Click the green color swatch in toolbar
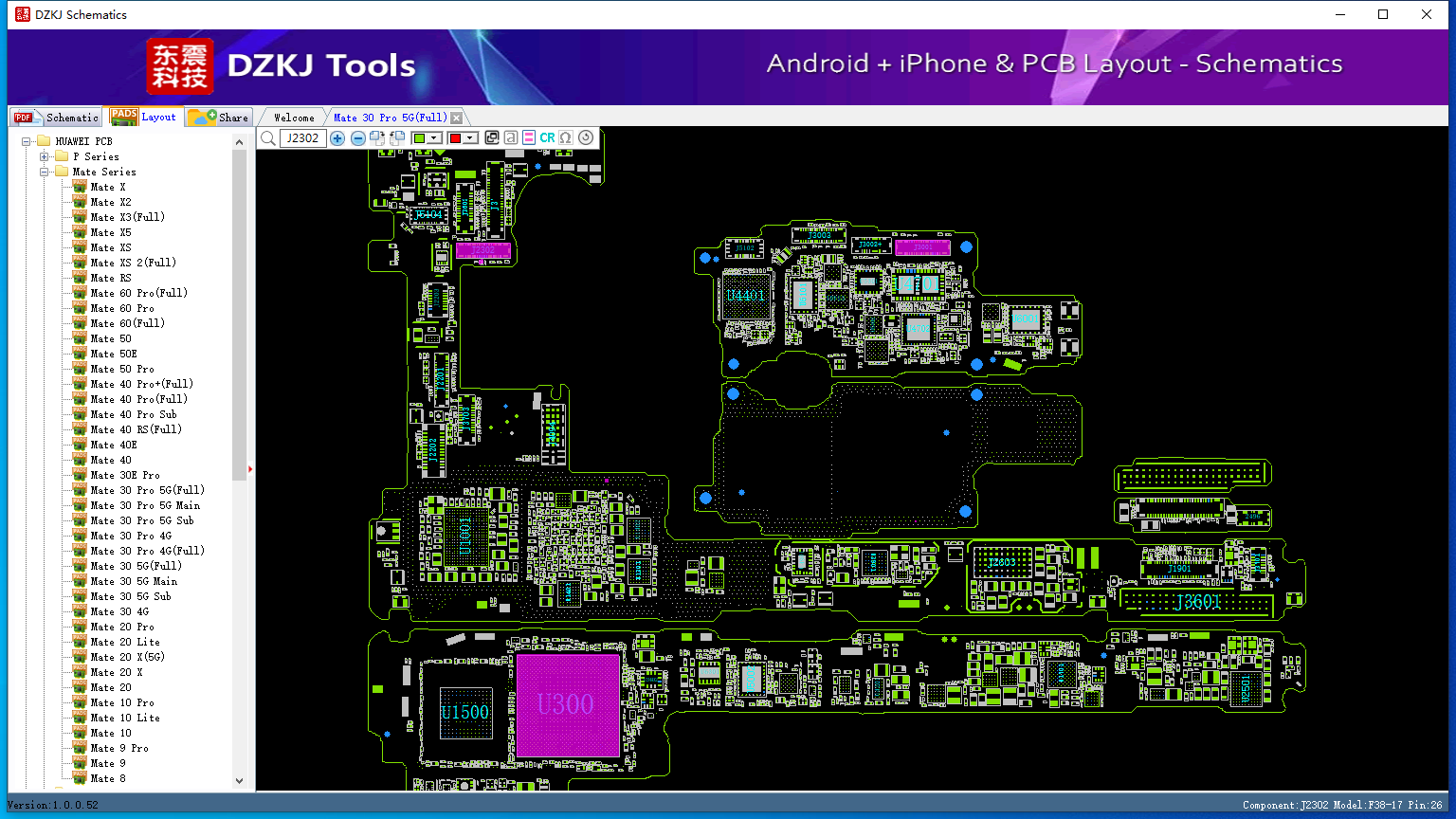This screenshot has width=1456, height=819. (420, 138)
